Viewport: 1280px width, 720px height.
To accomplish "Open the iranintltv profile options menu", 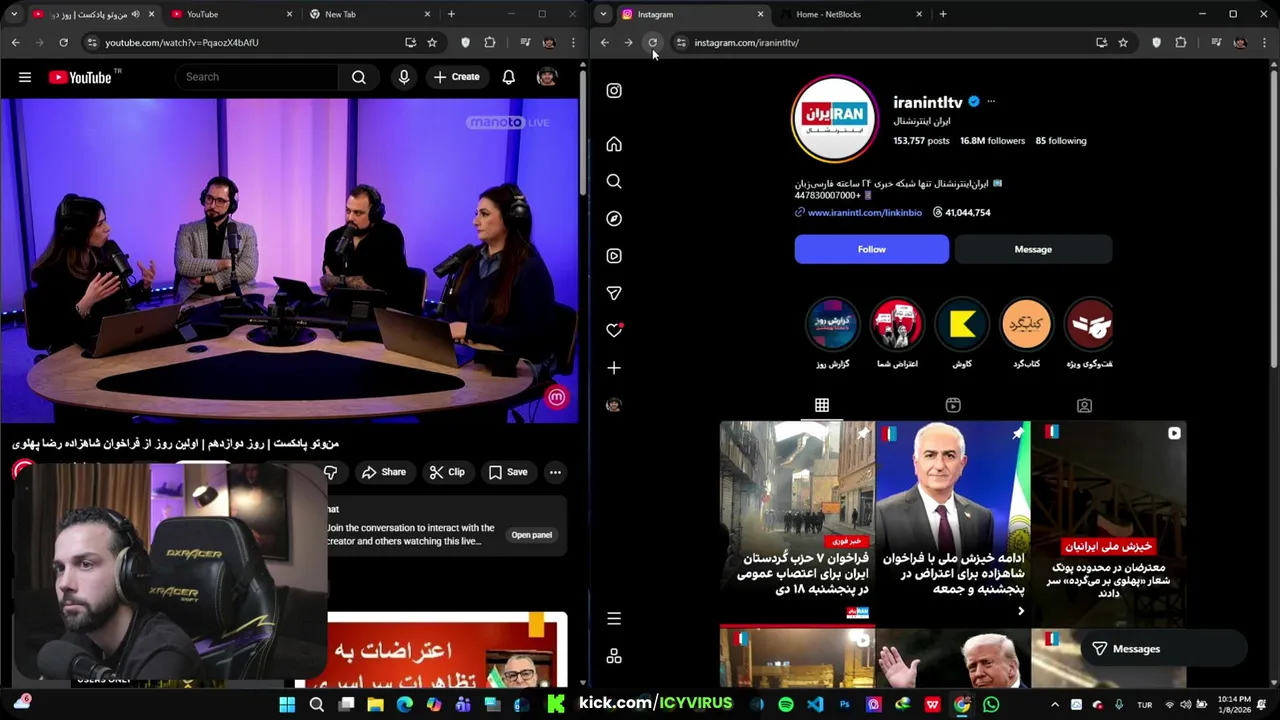I will [x=991, y=102].
